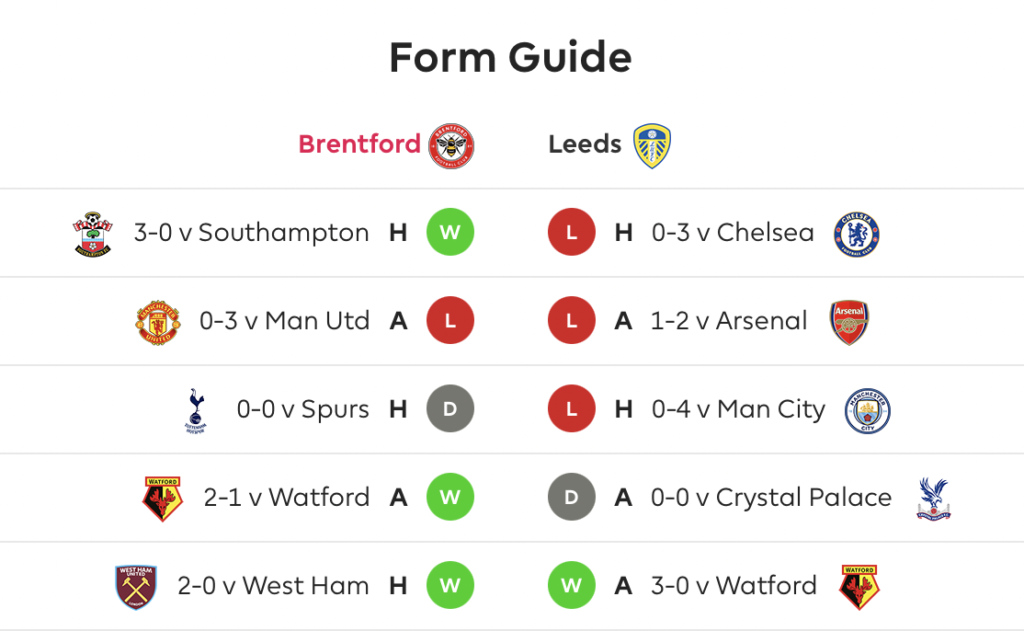
Task: Open the 0-0 v Crystal Palace result
Action: [x=771, y=498]
